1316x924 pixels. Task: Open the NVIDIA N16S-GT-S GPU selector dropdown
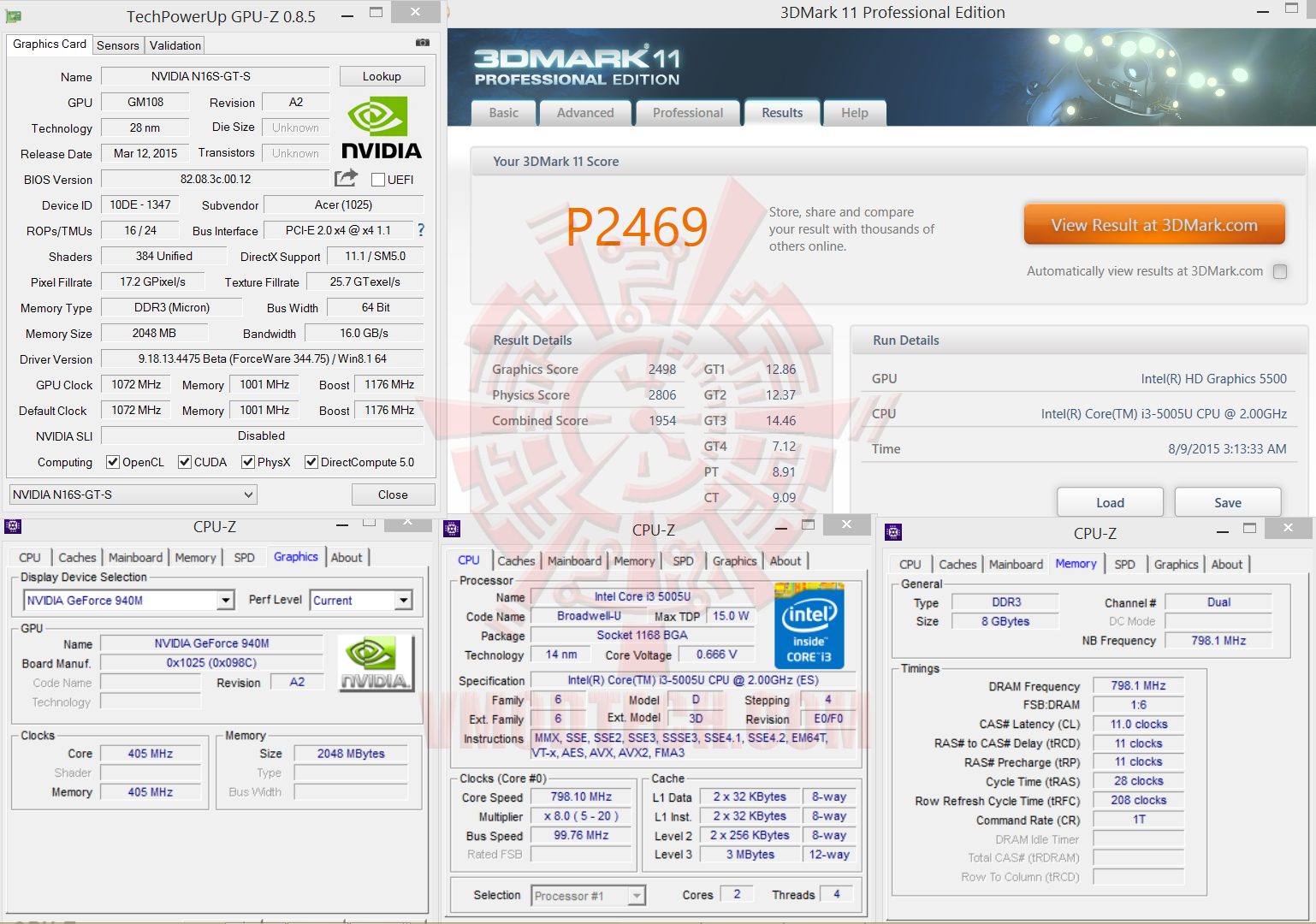133,495
